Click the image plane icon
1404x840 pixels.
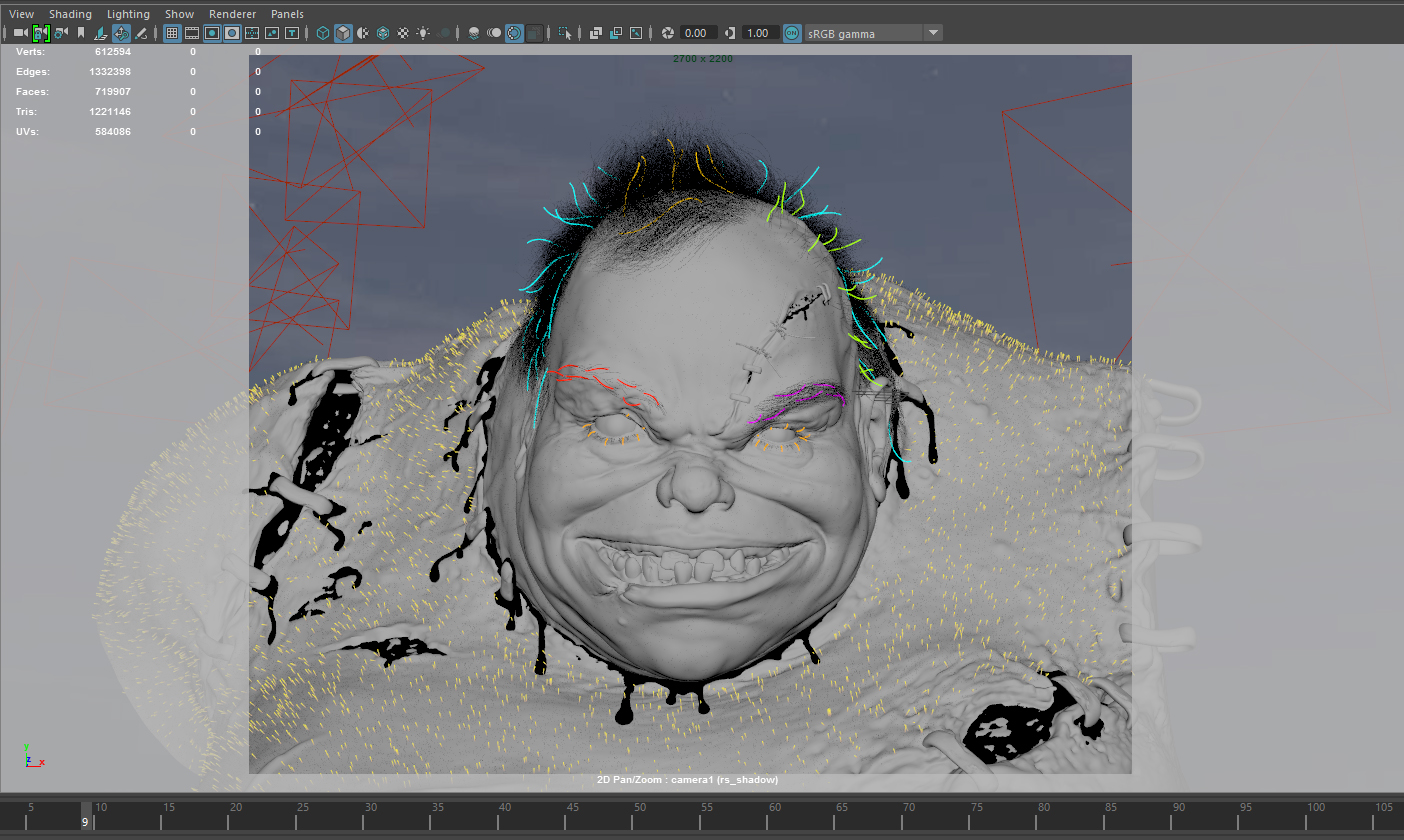click(x=101, y=33)
